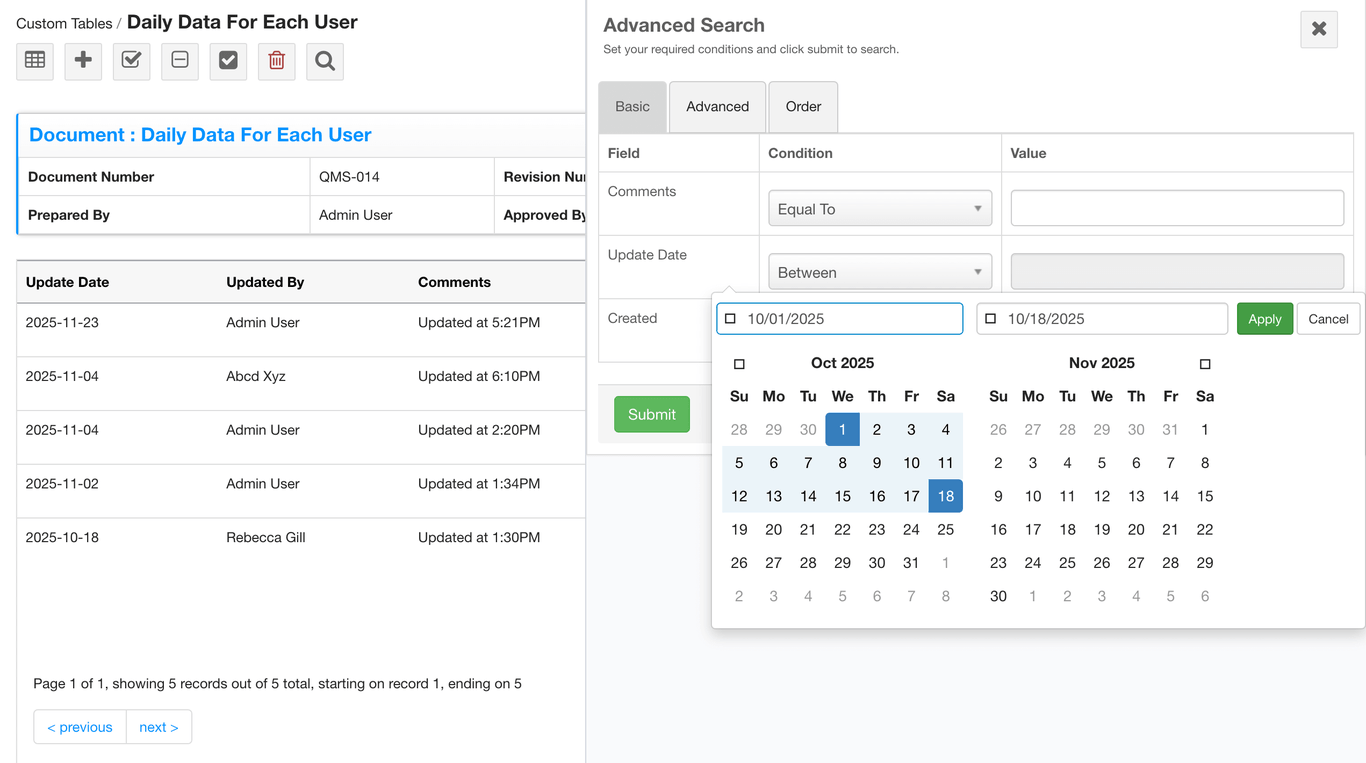Click the minus-square toolbar icon
Image resolution: width=1366 pixels, height=763 pixels.
click(180, 61)
